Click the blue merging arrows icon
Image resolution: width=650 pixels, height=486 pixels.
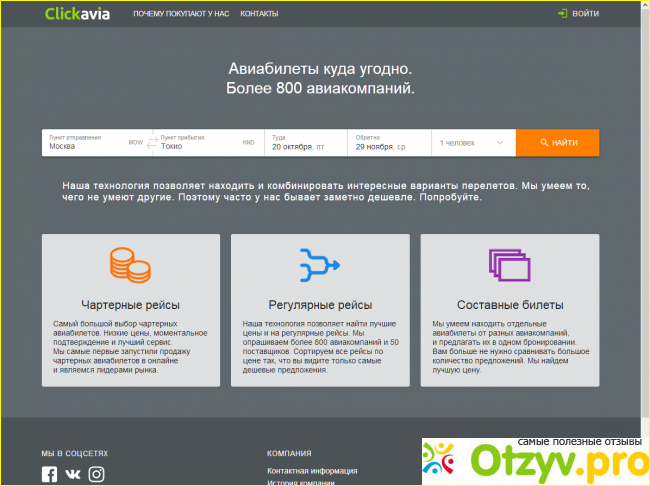[320, 265]
